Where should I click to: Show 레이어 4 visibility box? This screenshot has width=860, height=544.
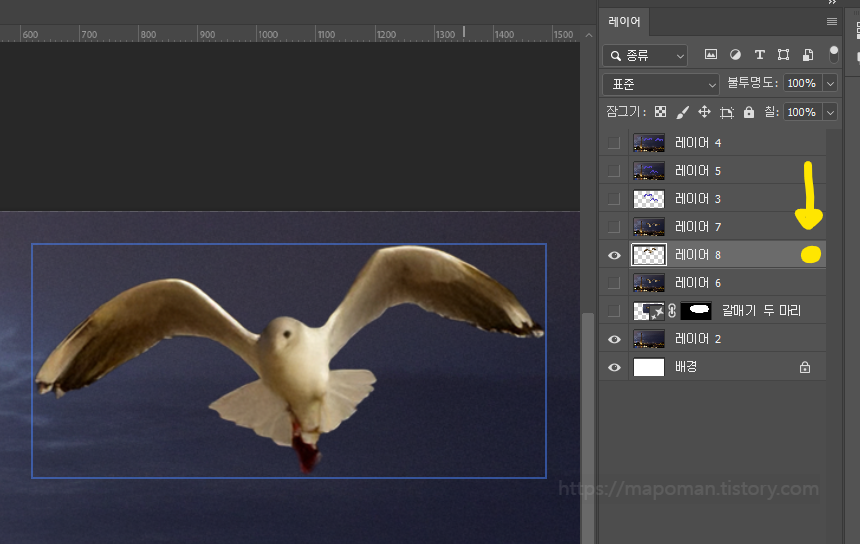point(614,143)
